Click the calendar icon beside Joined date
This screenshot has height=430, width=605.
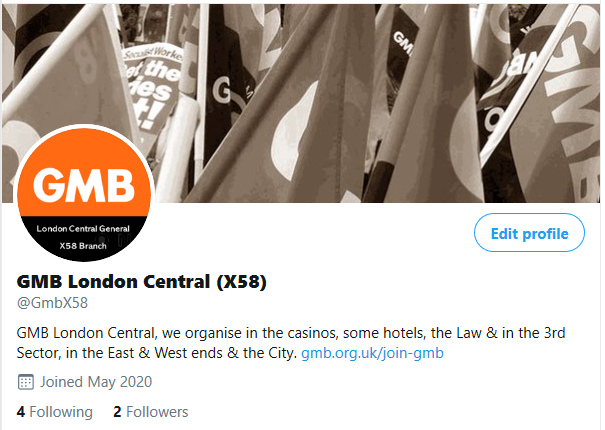[25, 382]
